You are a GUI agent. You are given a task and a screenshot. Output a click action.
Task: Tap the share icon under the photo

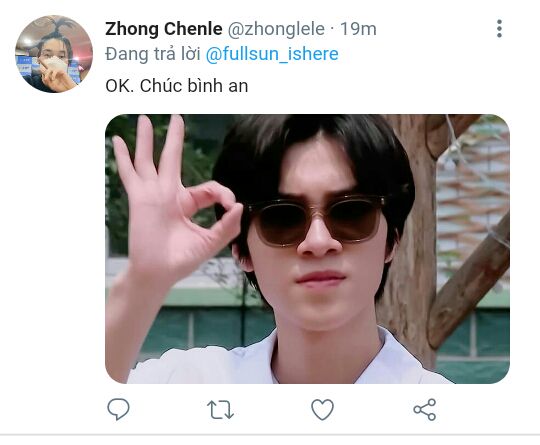pos(425,410)
